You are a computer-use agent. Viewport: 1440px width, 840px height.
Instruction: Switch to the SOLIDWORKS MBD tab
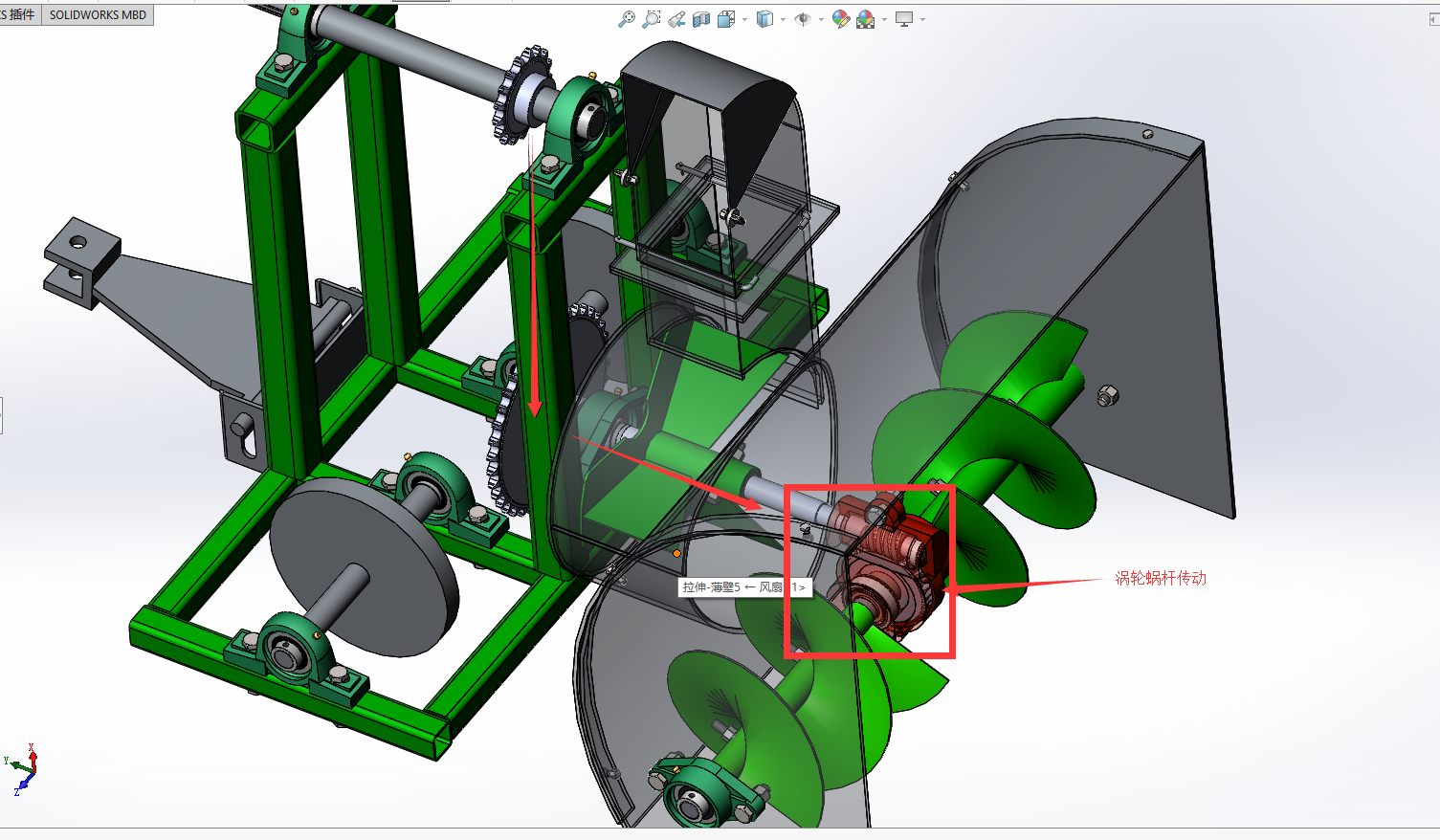click(x=98, y=14)
